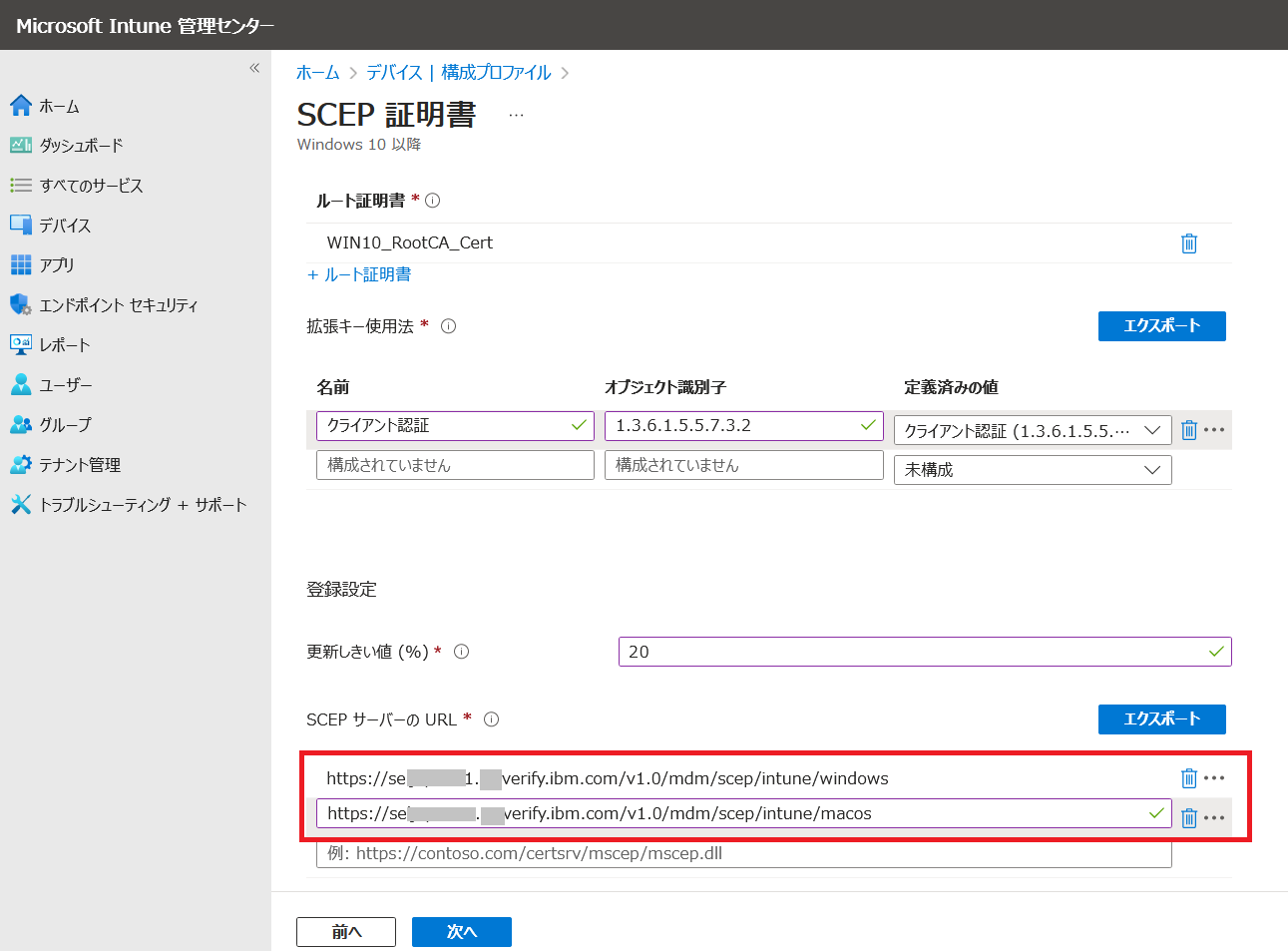1288x951 pixels.
Task: Open more options for クライアント認証 row
Action: 1214,430
